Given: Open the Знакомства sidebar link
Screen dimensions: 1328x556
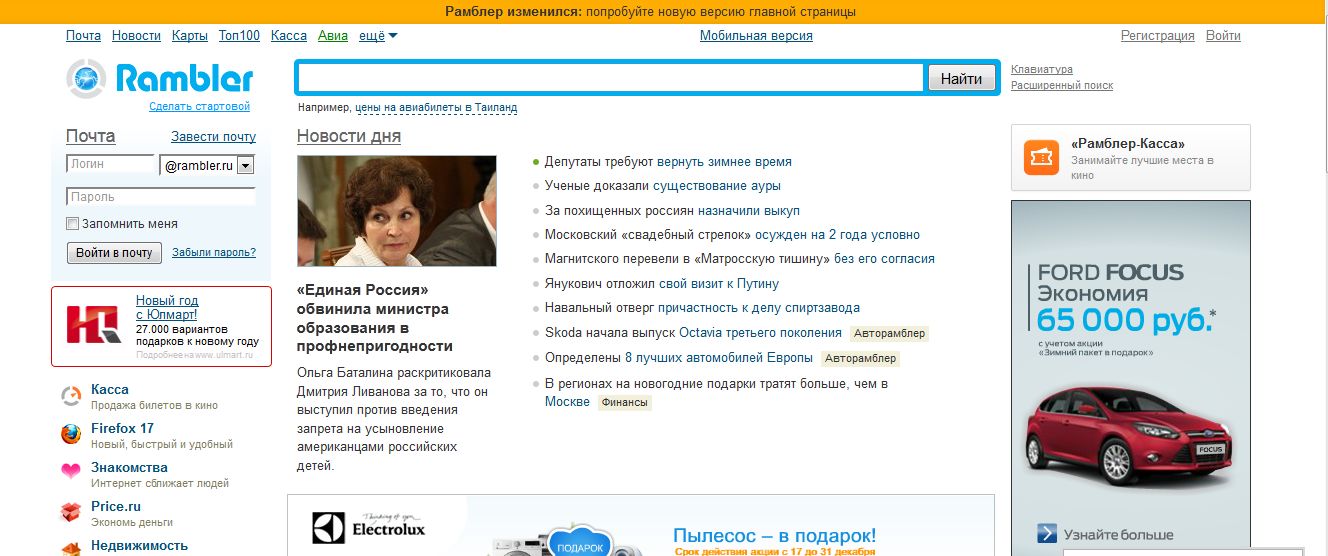Looking at the screenshot, I should (x=129, y=467).
